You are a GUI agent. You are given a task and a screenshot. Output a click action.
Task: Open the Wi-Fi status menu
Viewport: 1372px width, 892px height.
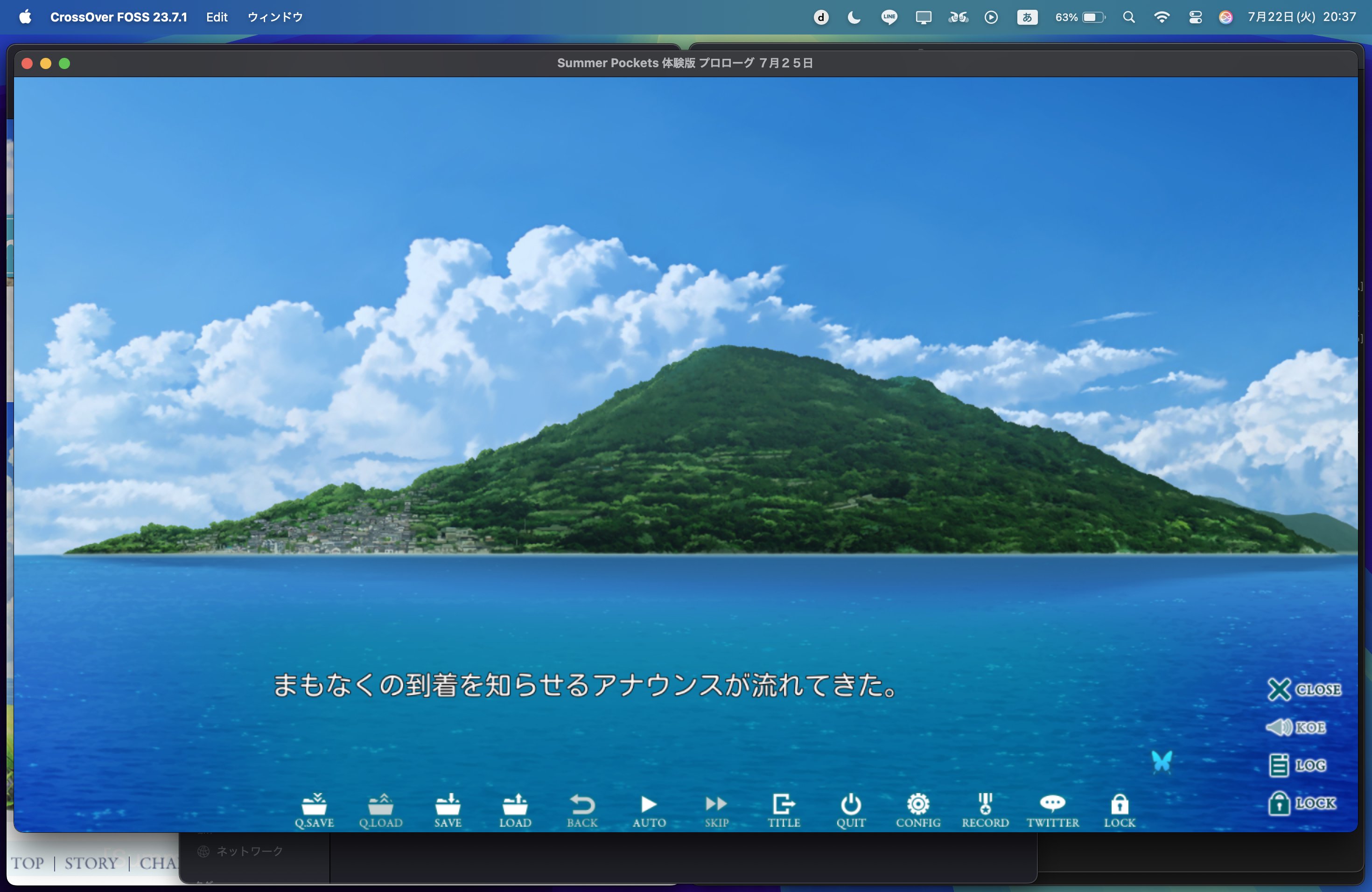1162,17
